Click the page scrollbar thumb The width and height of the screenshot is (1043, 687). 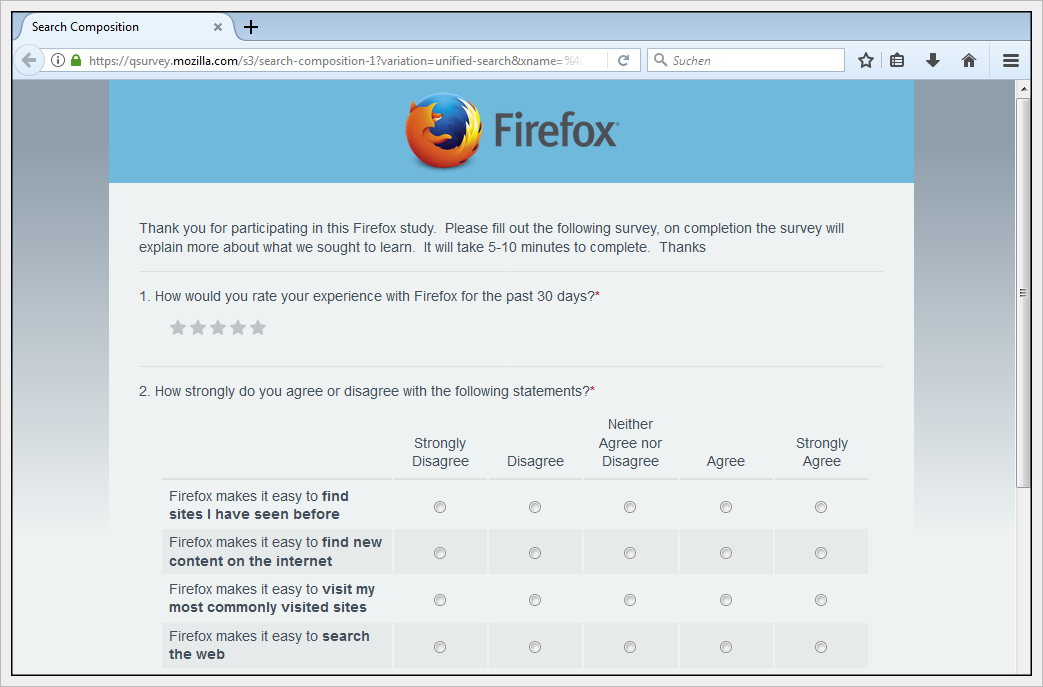point(1023,293)
